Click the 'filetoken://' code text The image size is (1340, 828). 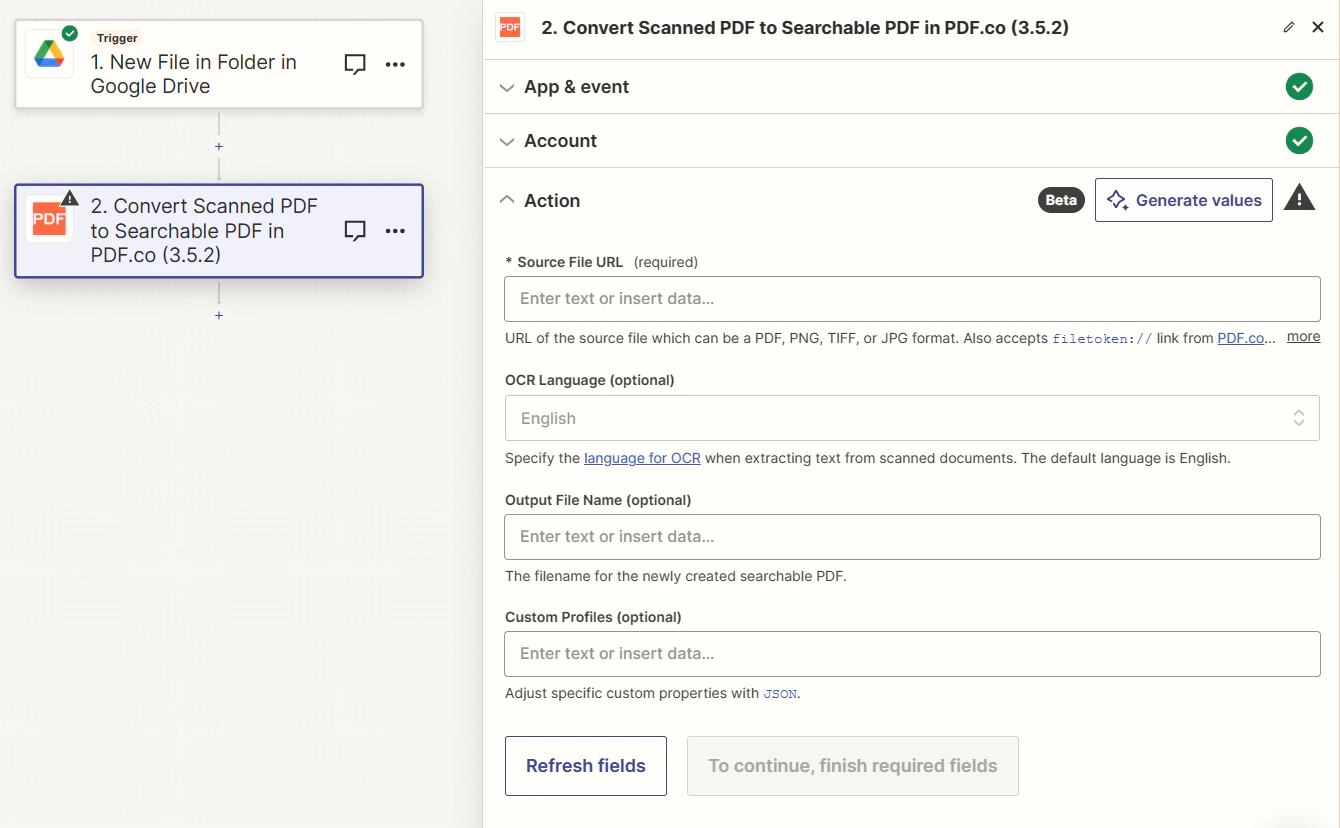1102,339
